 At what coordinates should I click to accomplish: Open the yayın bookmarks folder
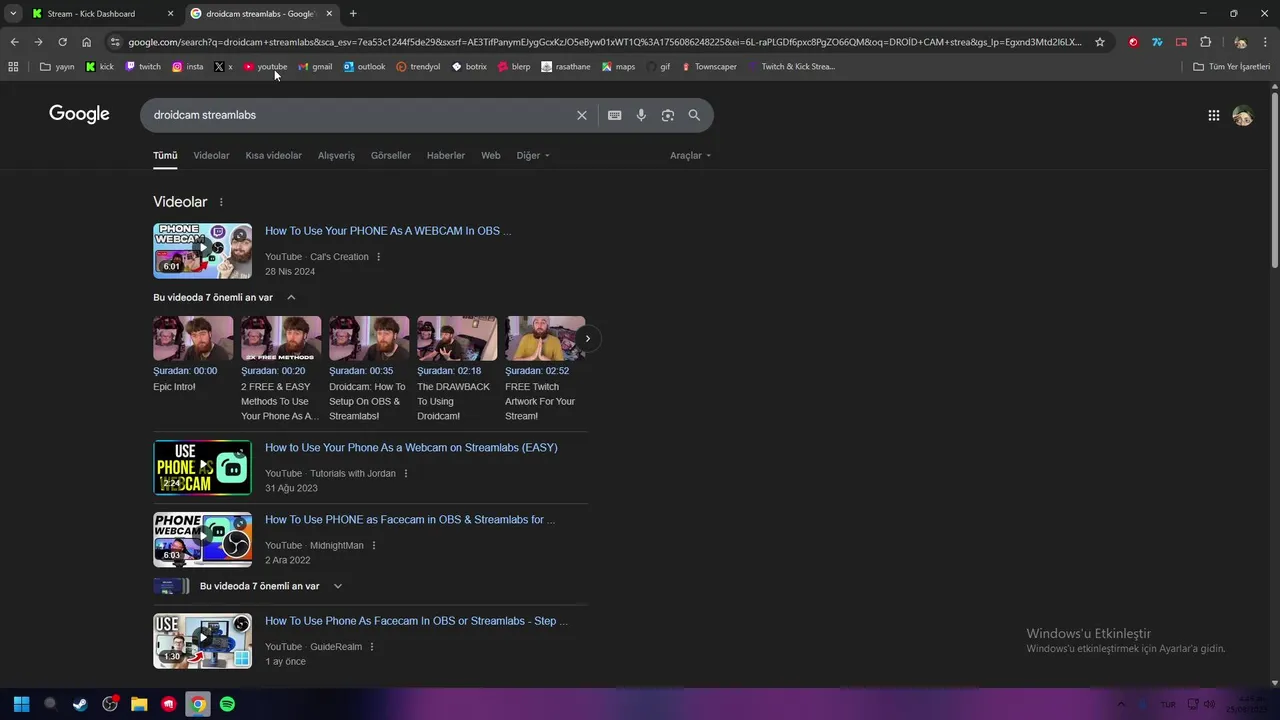[58, 67]
